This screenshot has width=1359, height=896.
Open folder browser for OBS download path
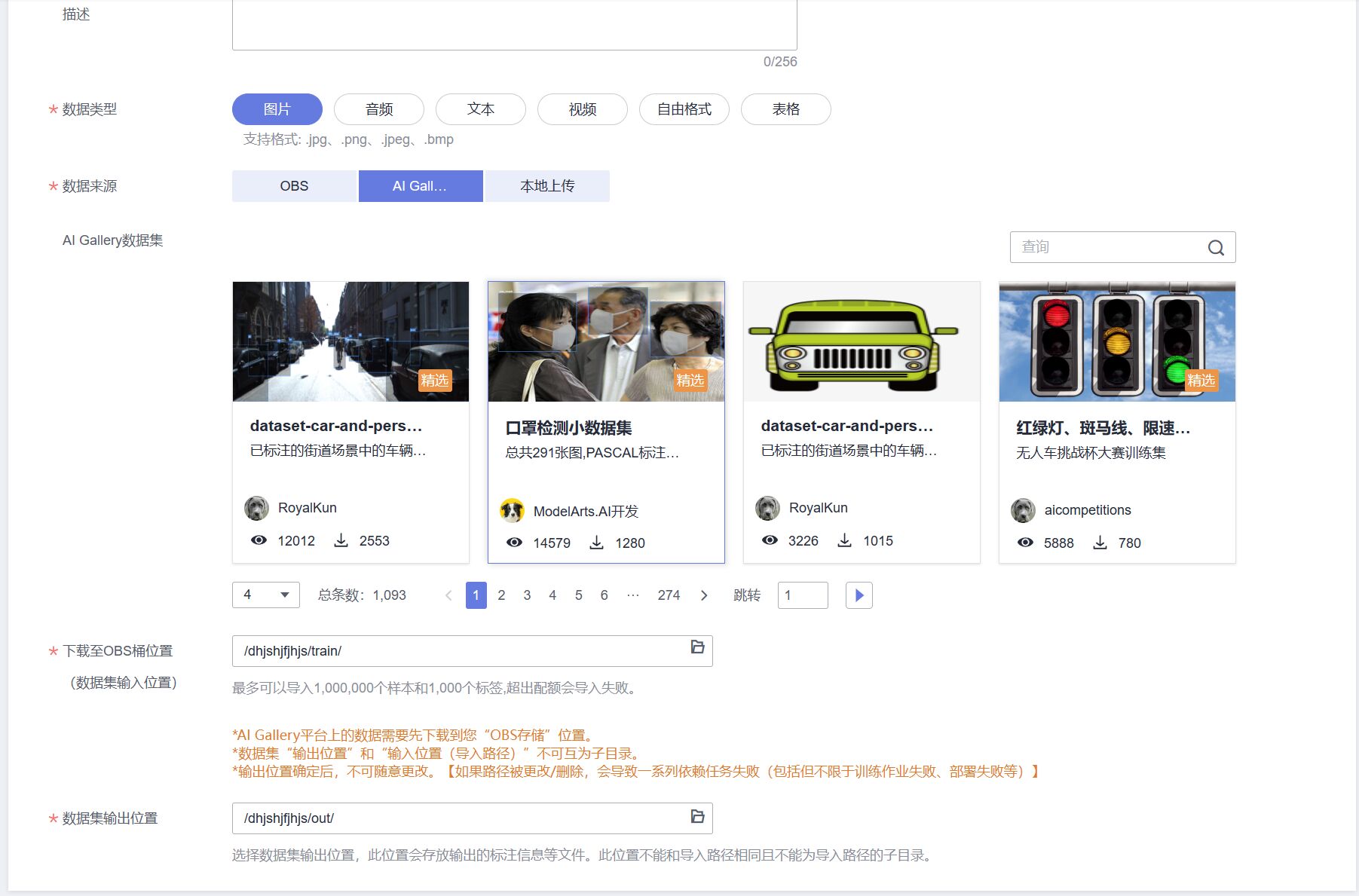point(697,647)
